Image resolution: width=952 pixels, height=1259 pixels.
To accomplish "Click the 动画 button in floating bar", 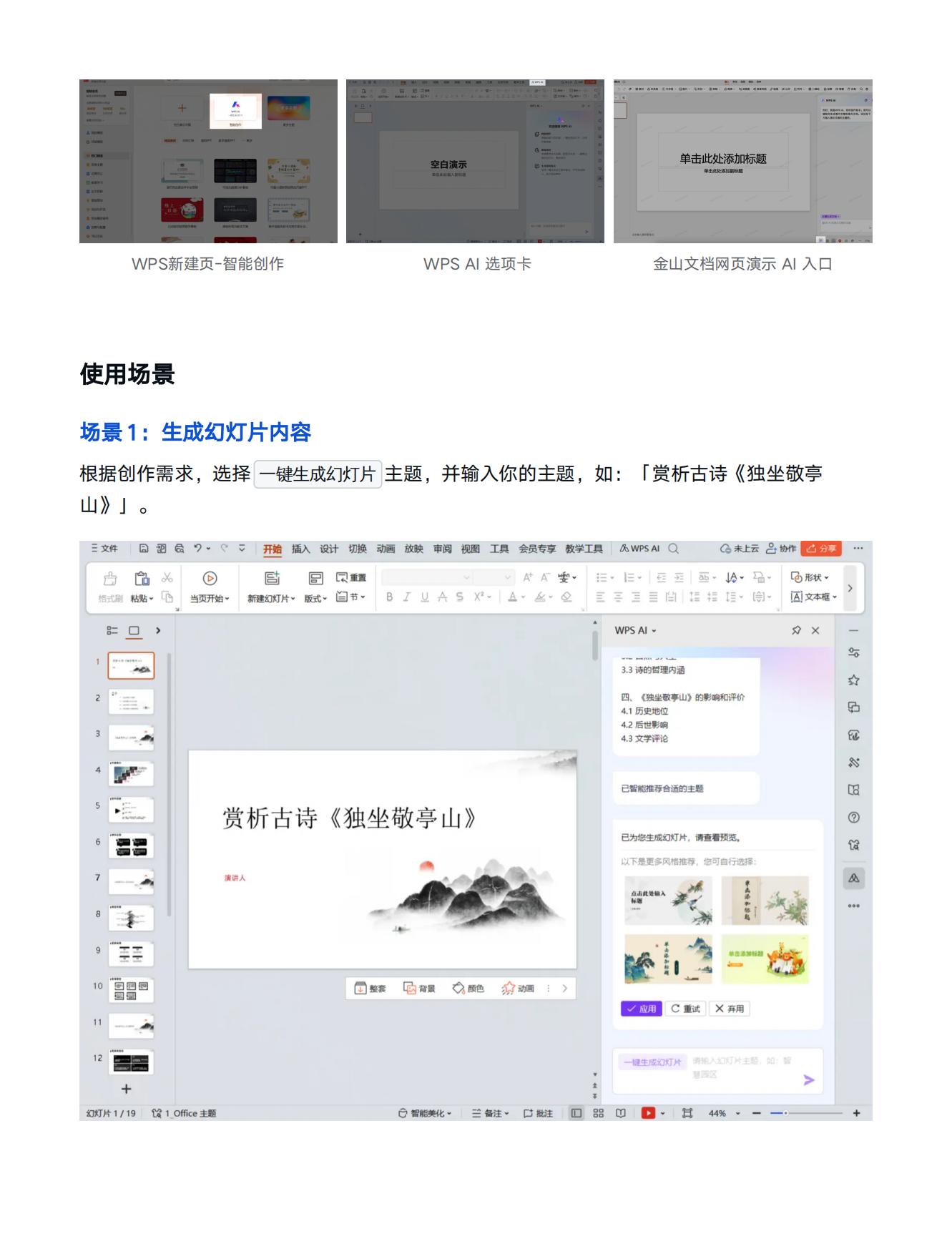I will 518,989.
